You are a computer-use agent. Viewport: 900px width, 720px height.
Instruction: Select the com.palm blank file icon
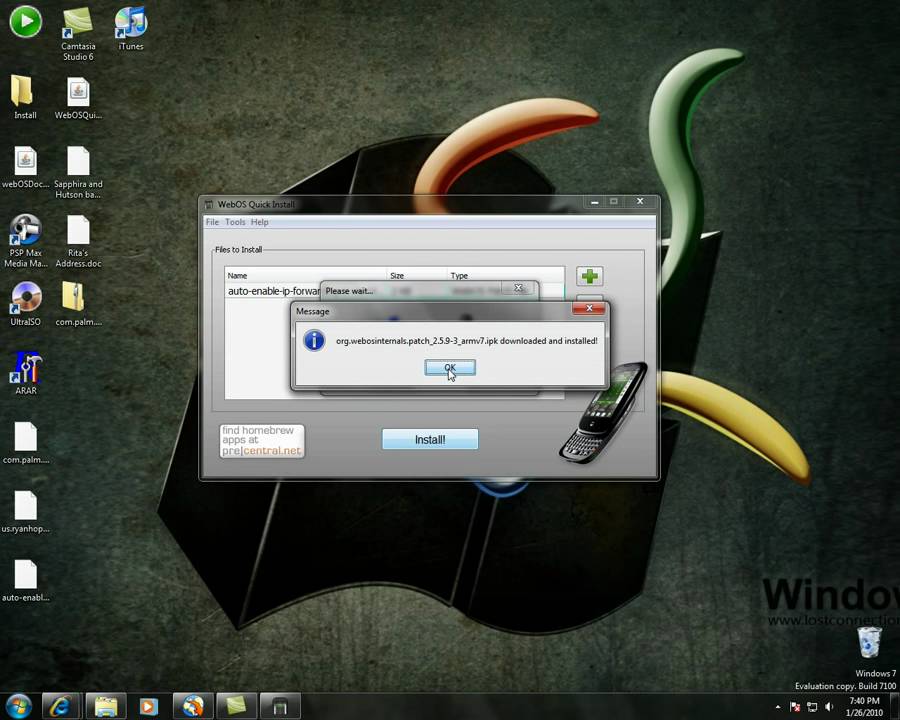[25, 442]
